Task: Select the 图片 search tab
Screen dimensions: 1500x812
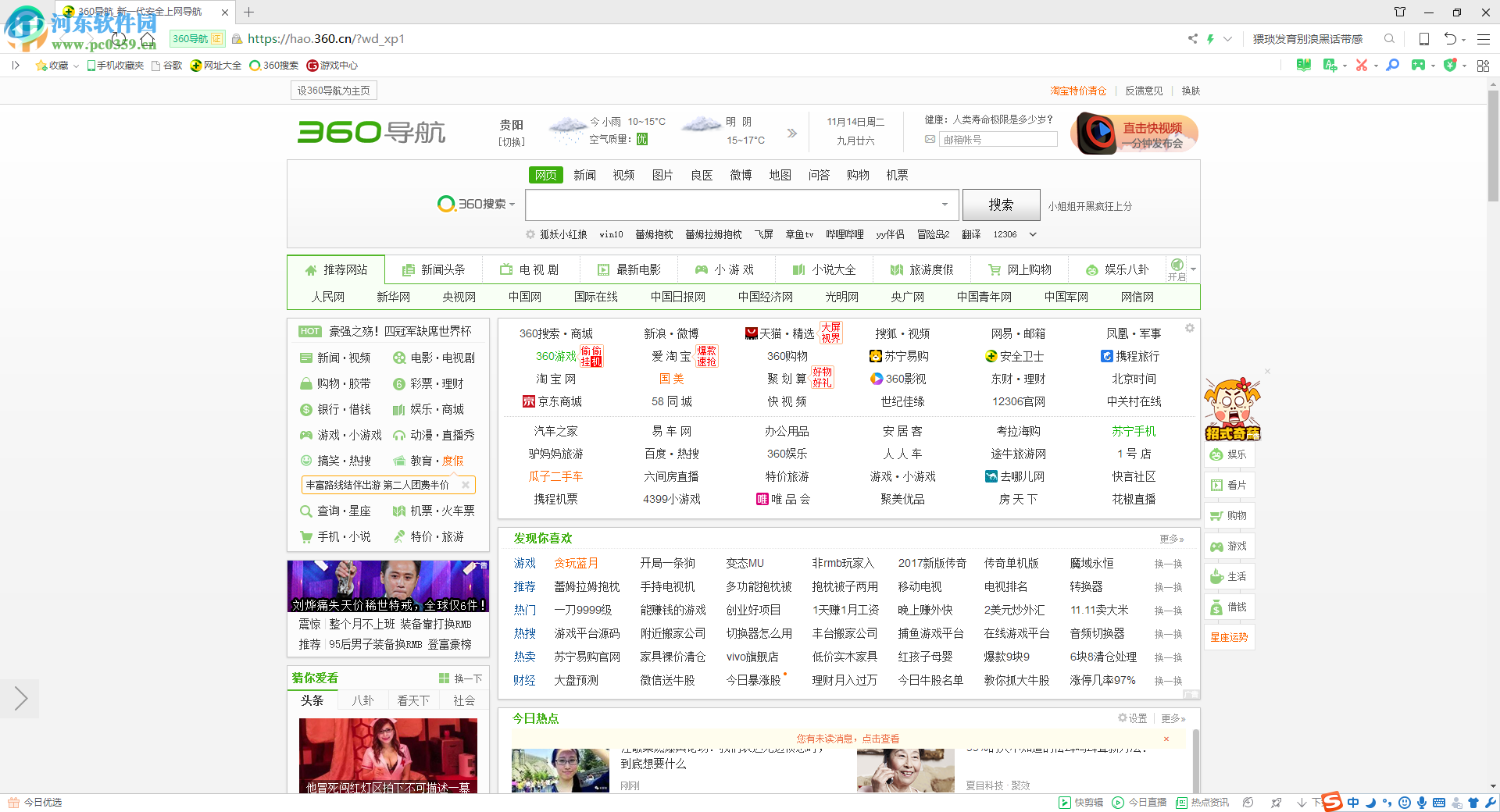Action: [x=662, y=175]
